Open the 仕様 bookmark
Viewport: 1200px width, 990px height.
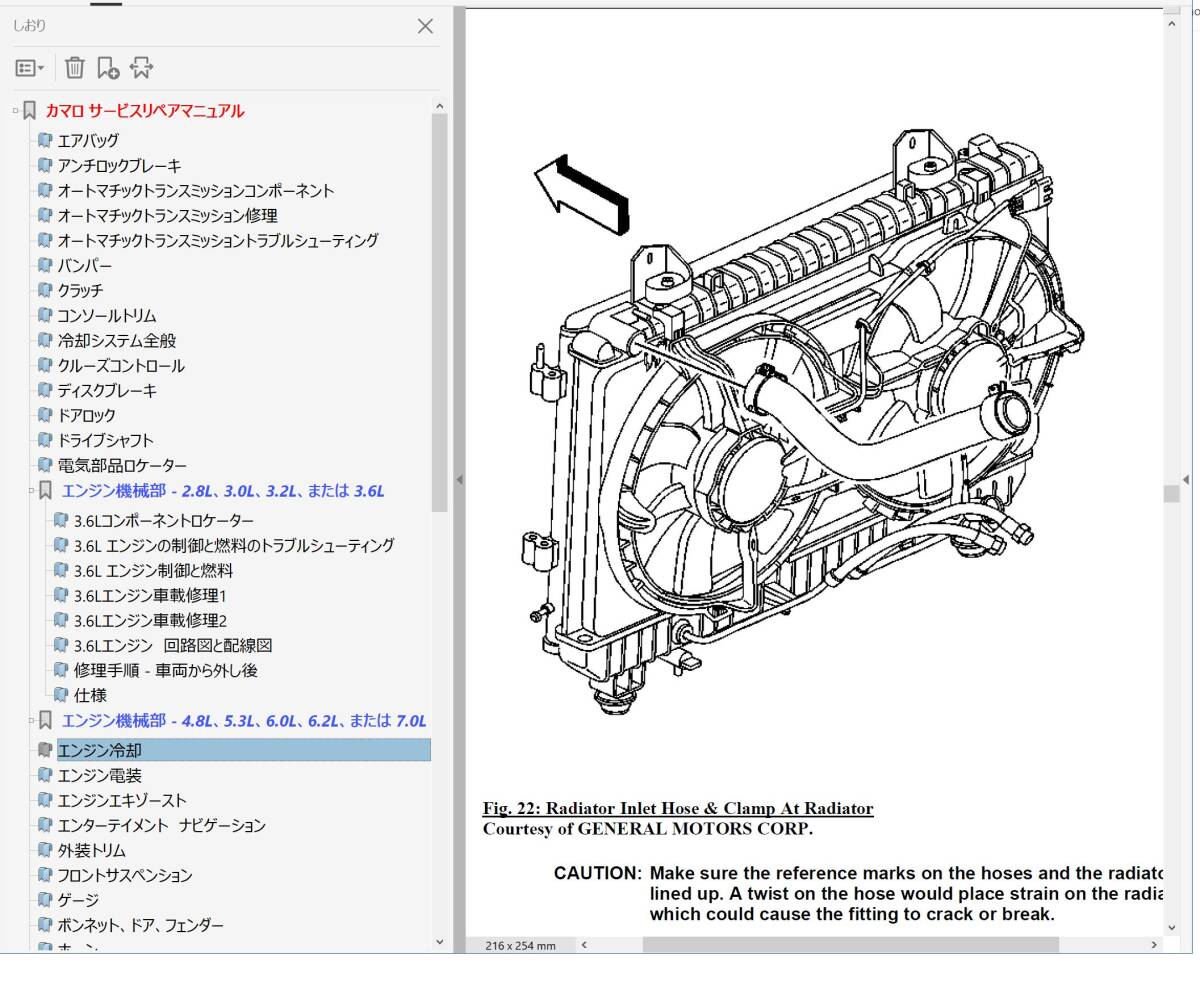tap(90, 695)
